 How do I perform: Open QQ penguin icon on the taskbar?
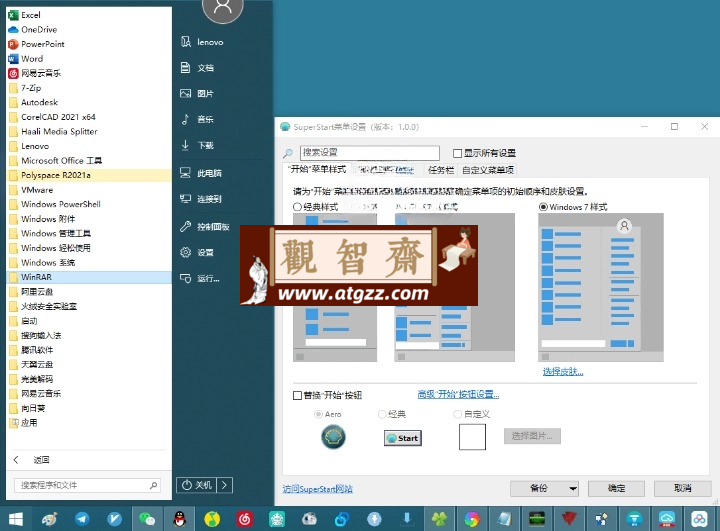pyautogui.click(x=180, y=520)
